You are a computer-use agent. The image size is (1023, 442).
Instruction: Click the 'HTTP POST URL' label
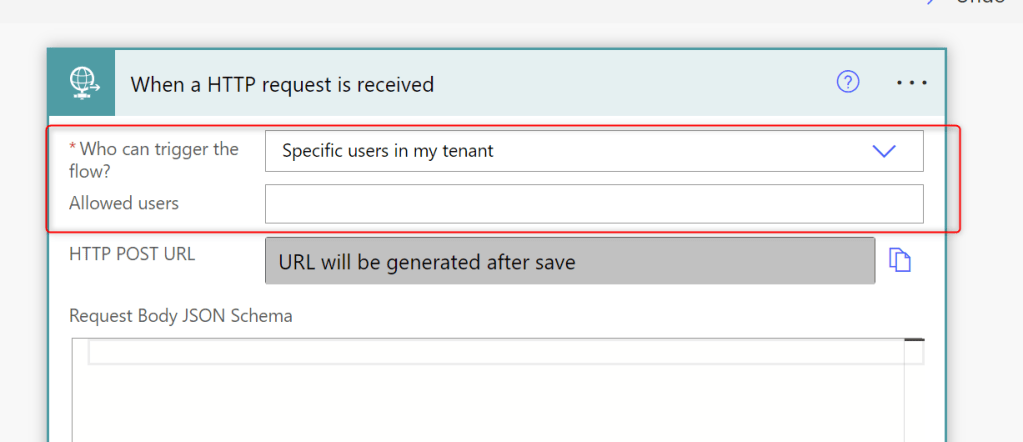[132, 254]
